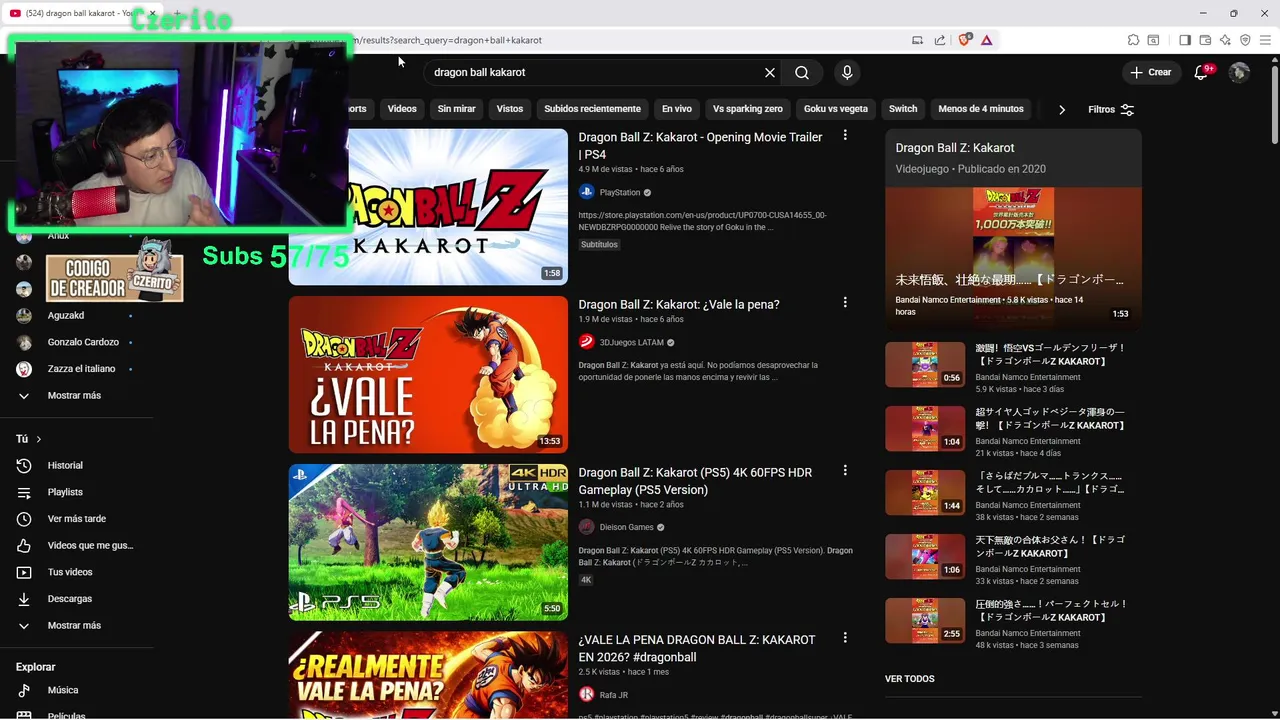Open Brave VPN shield icon
This screenshot has width=1280, height=720.
point(1245,40)
